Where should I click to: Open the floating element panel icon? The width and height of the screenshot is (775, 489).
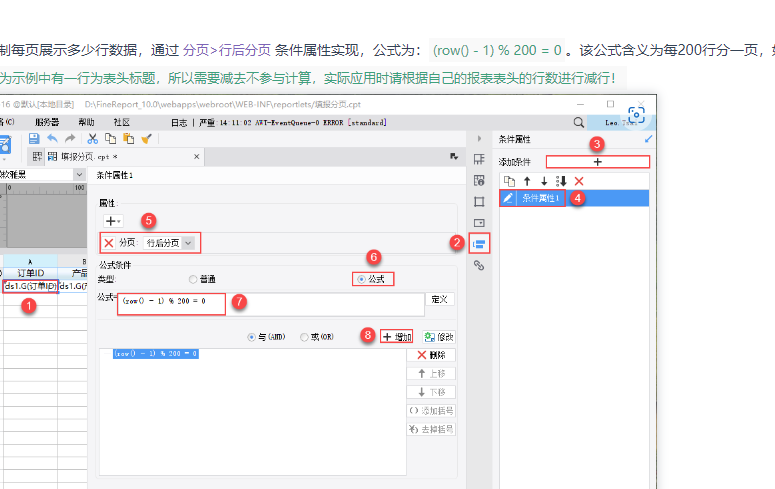coord(479,202)
